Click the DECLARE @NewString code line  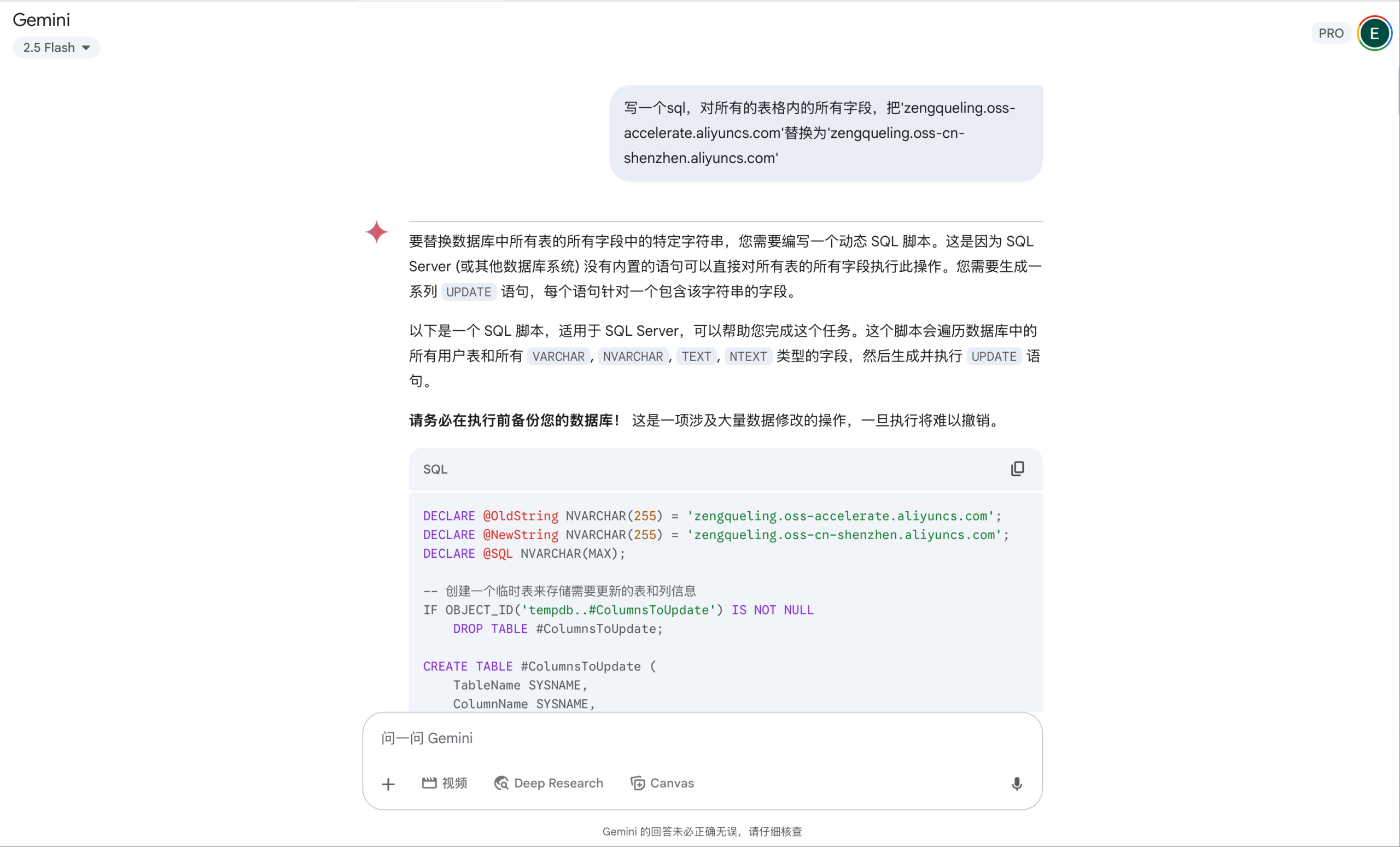(x=715, y=535)
